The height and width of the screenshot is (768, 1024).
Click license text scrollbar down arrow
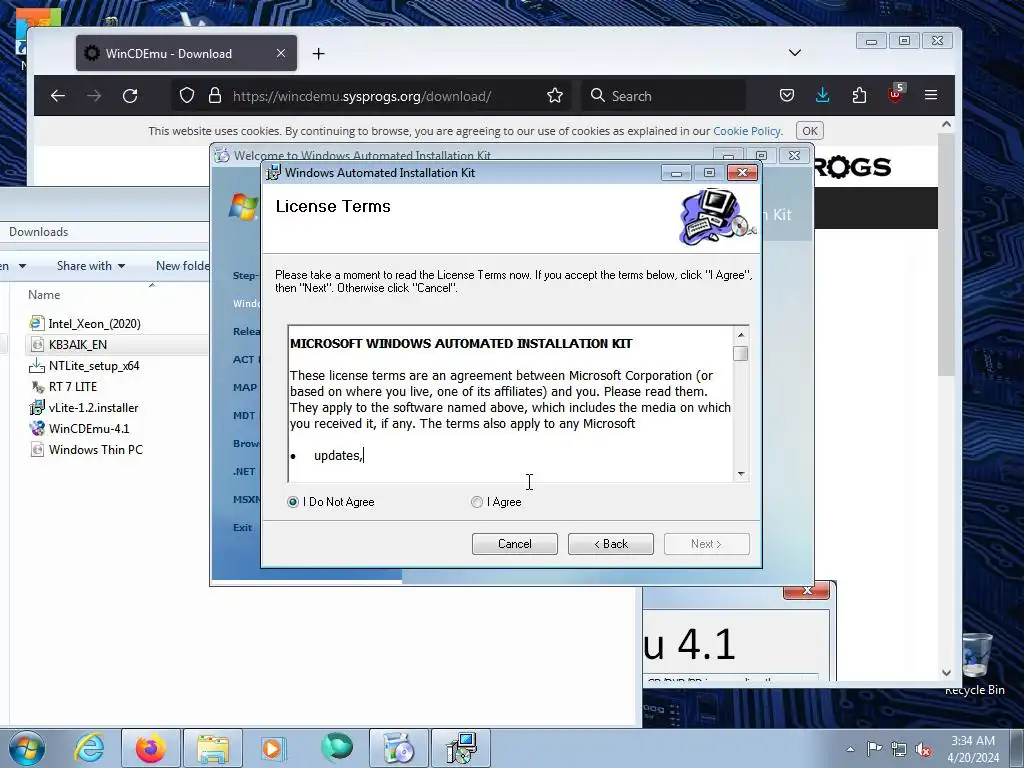[741, 473]
